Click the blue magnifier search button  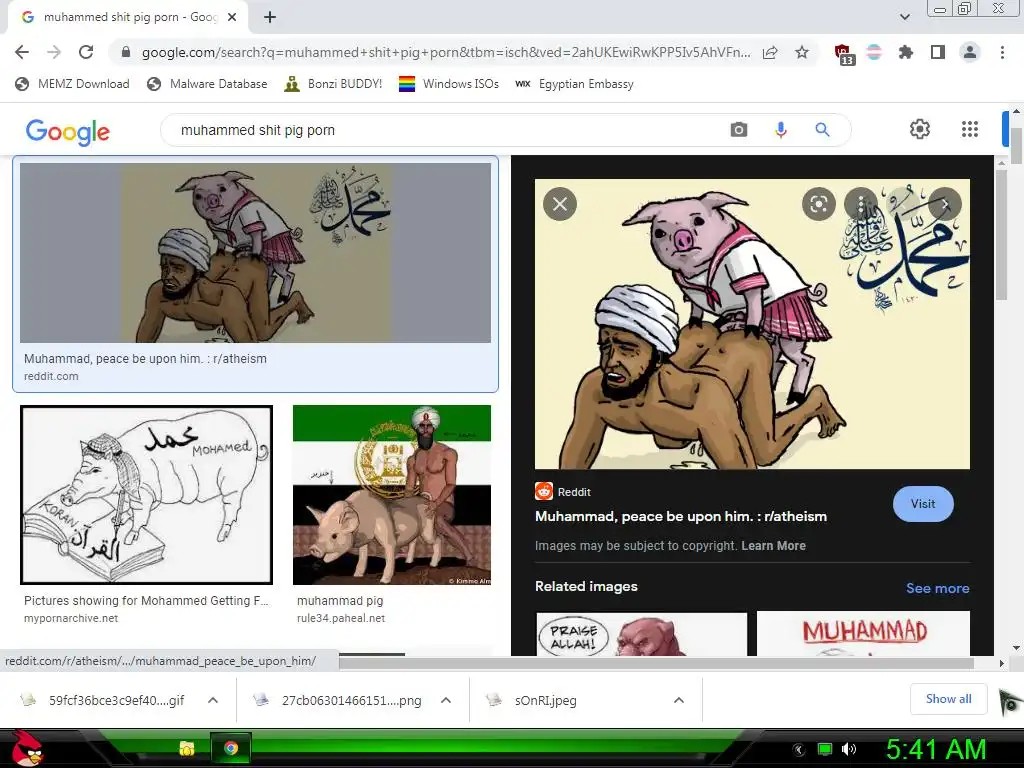[x=822, y=130]
